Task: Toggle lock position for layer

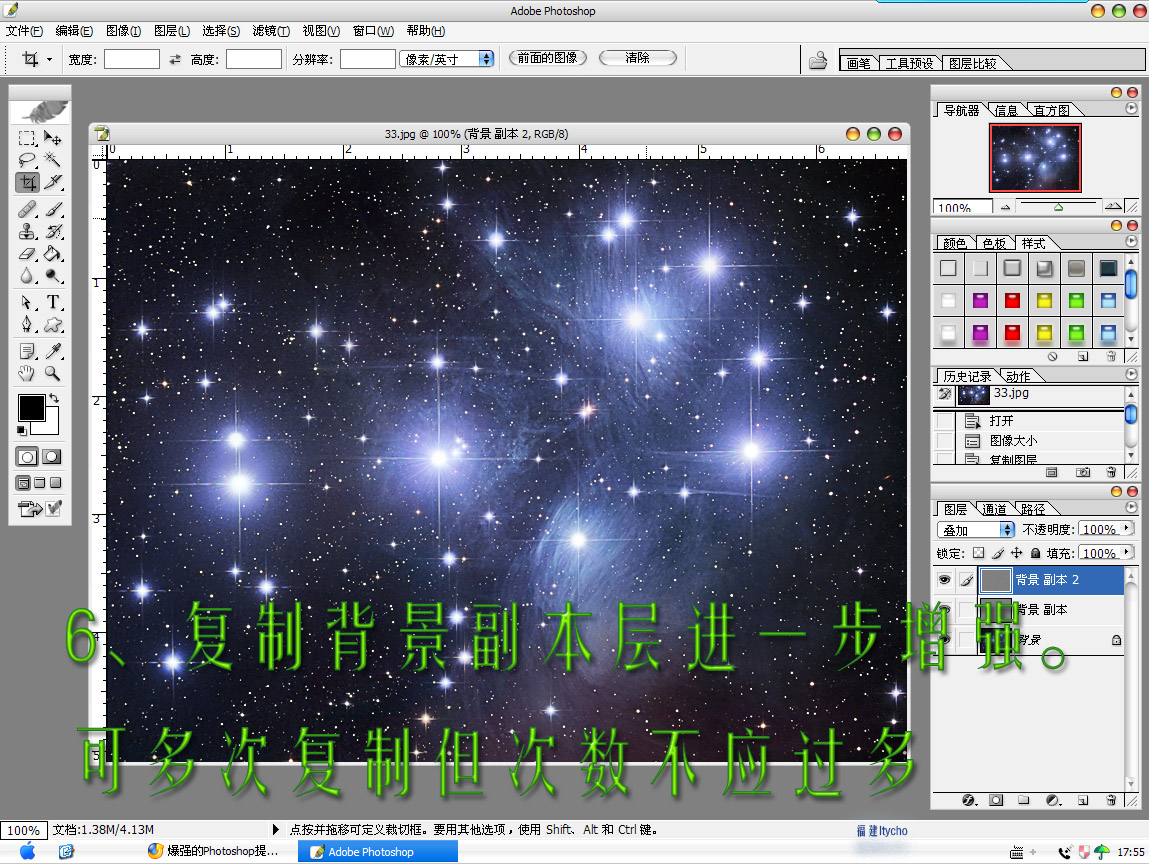Action: pyautogui.click(x=1016, y=553)
